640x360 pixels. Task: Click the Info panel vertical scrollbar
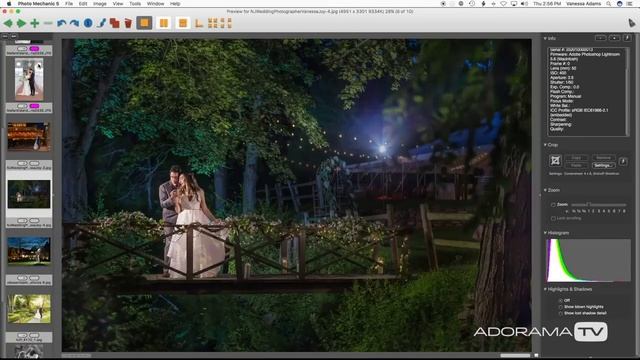point(627,91)
